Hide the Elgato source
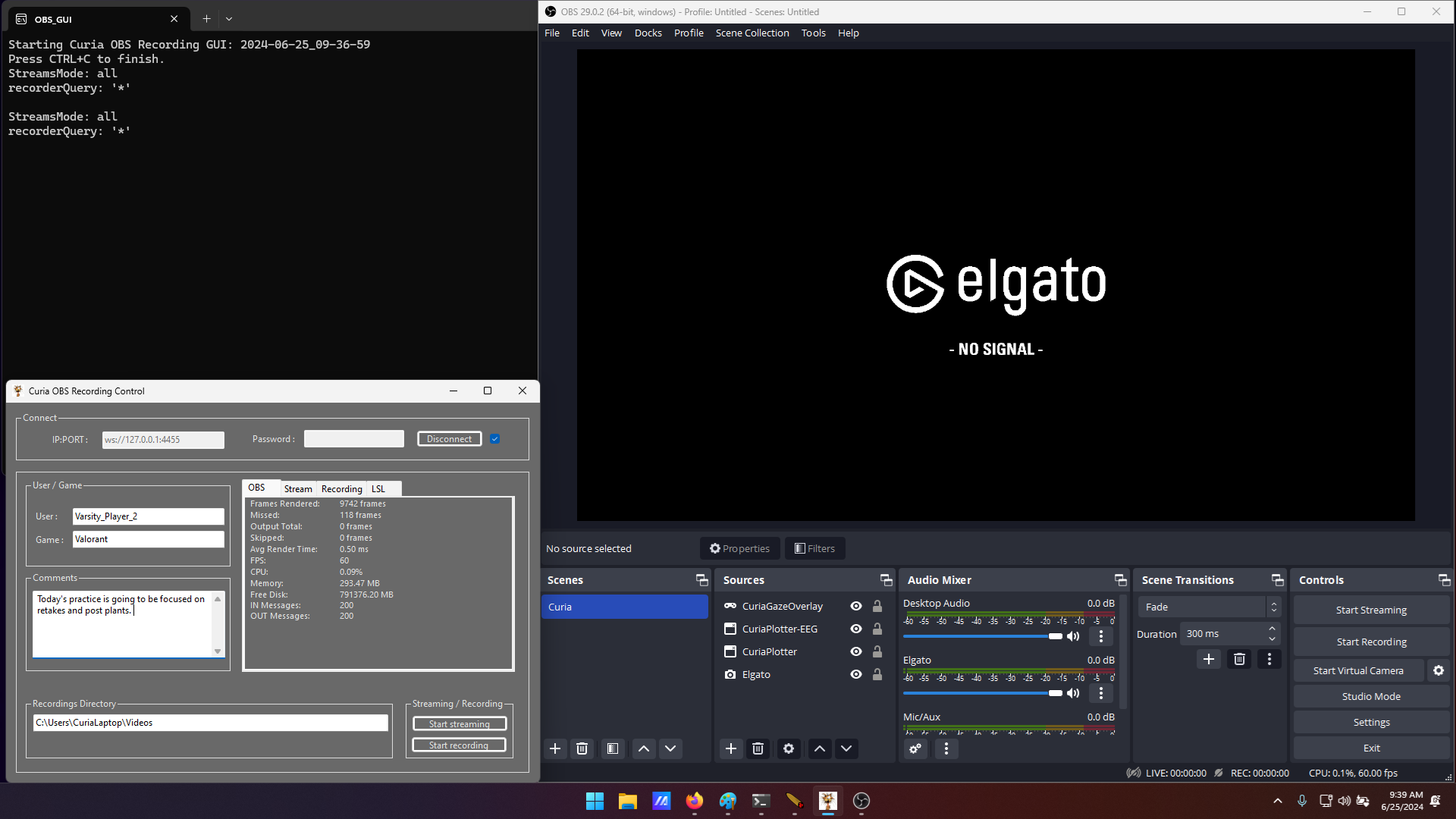 [856, 674]
